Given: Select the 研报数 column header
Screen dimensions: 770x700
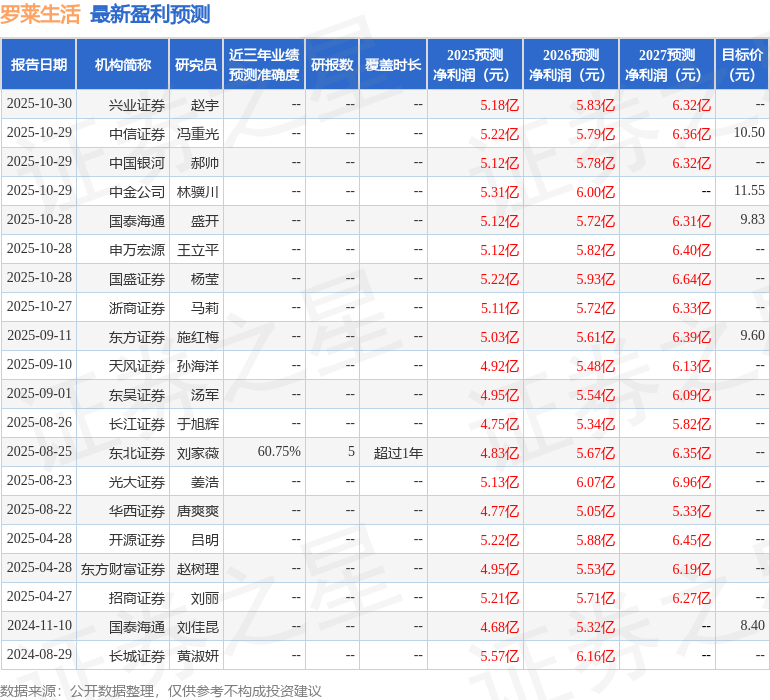Looking at the screenshot, I should [x=331, y=65].
